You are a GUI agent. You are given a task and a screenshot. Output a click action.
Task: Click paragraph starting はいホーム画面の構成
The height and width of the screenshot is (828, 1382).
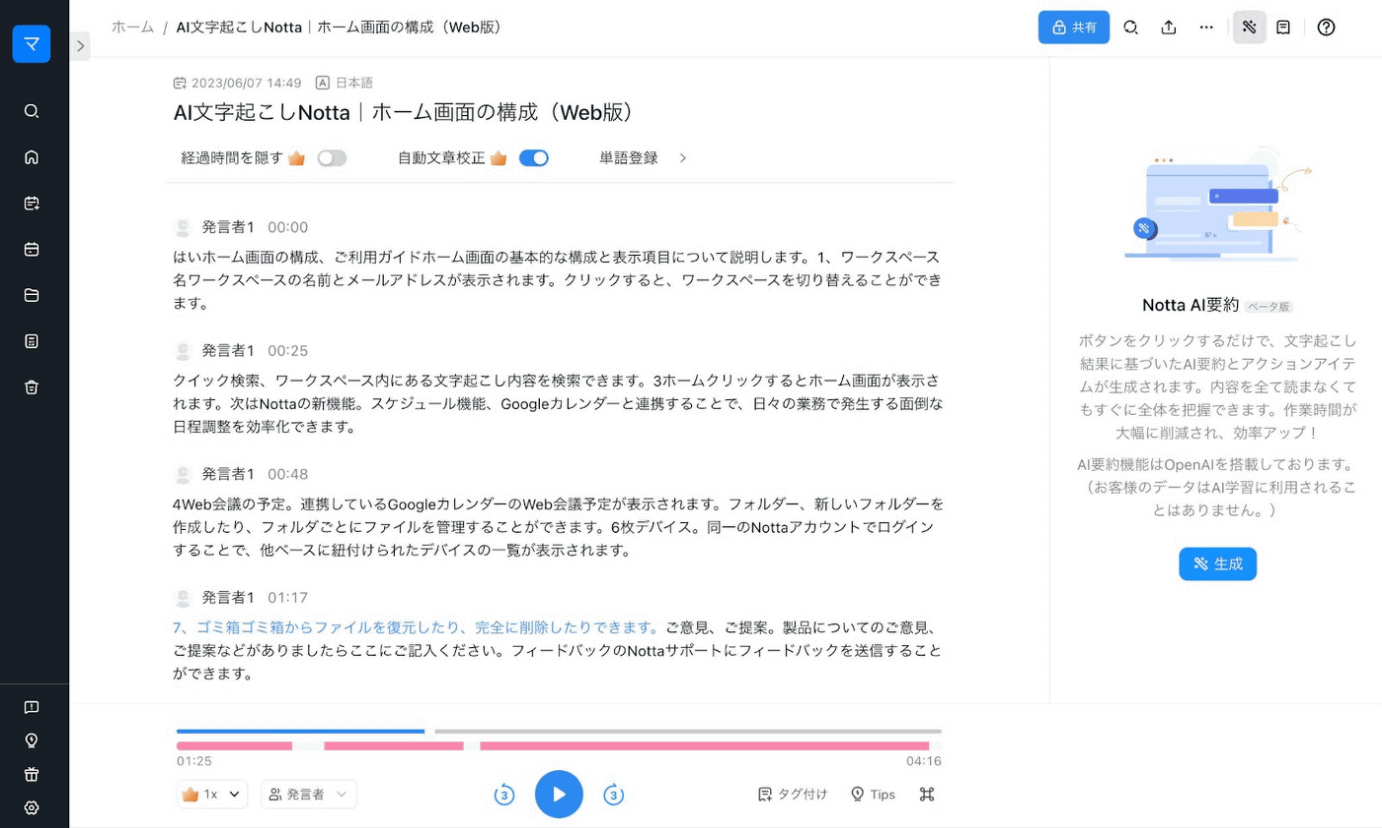coord(556,280)
